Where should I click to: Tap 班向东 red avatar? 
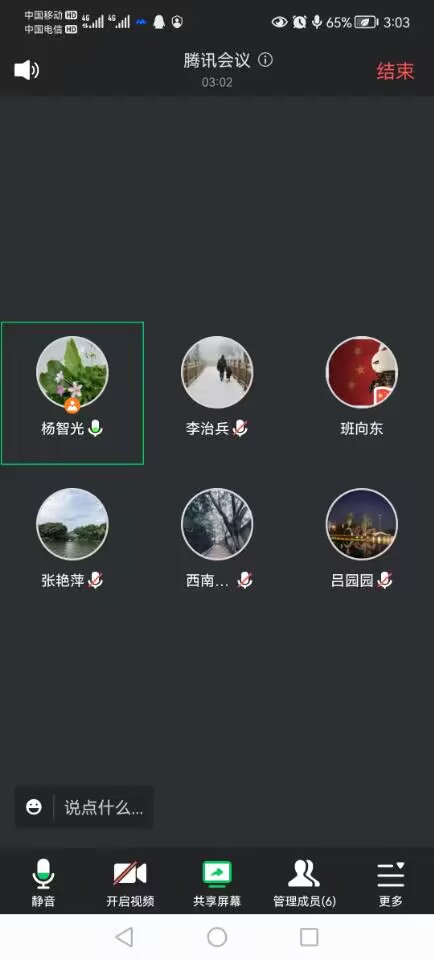(x=362, y=372)
